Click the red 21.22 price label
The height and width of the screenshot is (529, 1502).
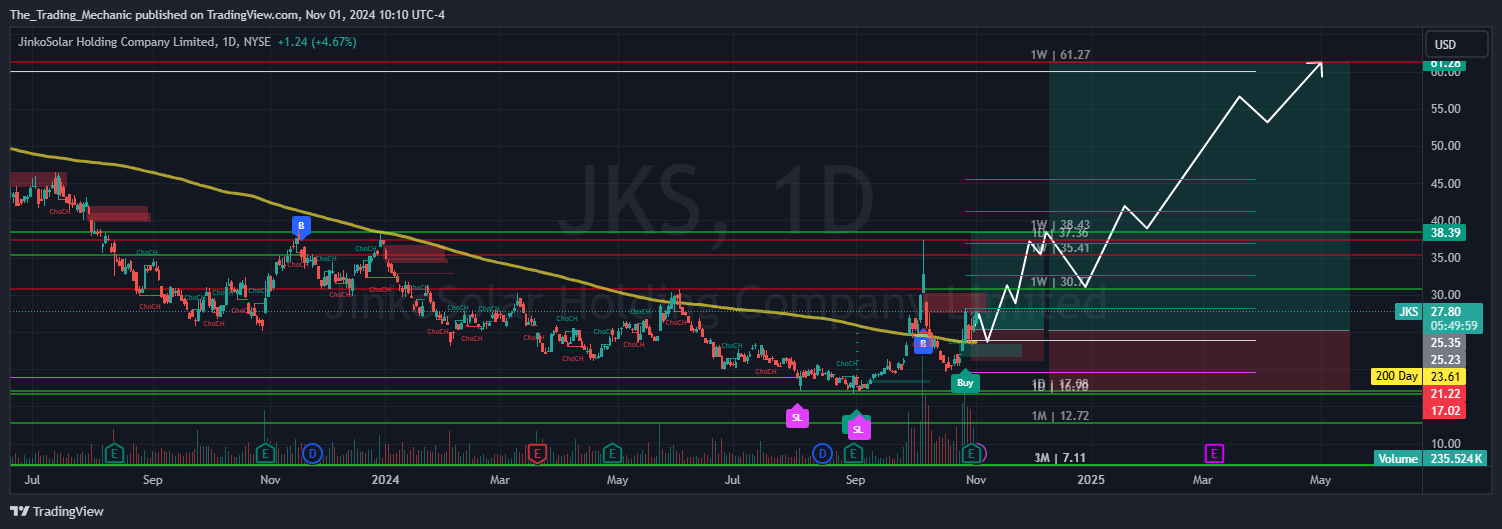click(x=1445, y=394)
